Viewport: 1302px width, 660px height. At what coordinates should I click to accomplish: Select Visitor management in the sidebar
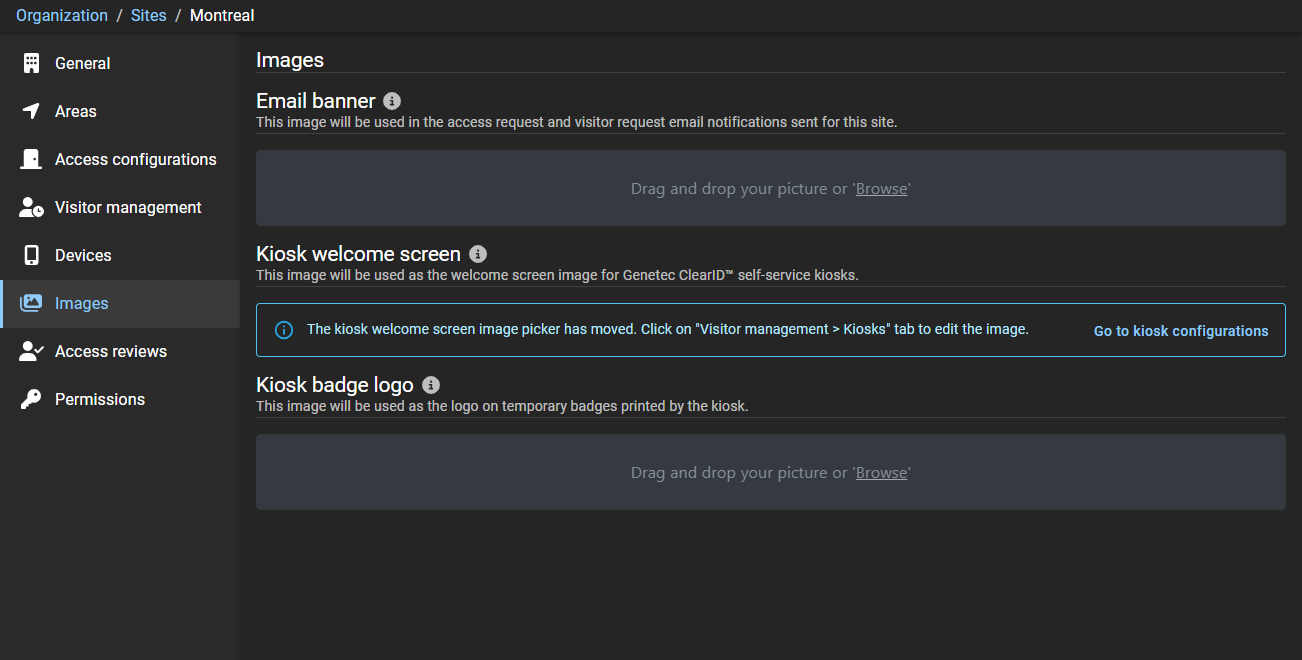coord(127,207)
